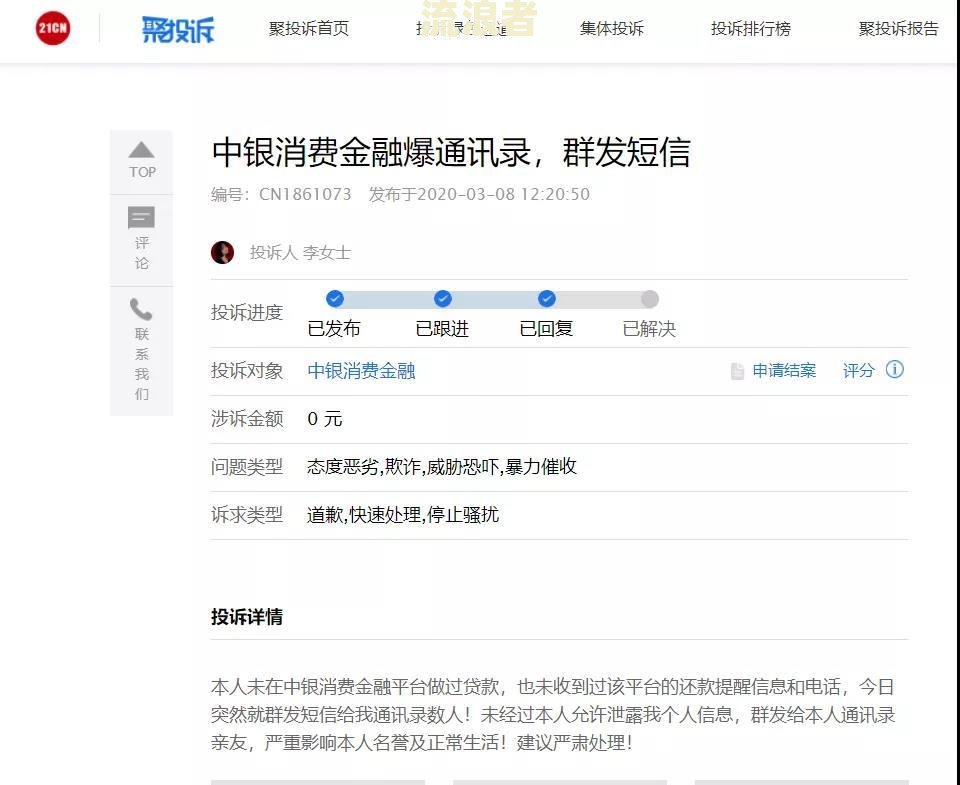Viewport: 960px width, 785px height.
Task: Open the 中银消费金融 complaint target link
Action: pos(361,370)
